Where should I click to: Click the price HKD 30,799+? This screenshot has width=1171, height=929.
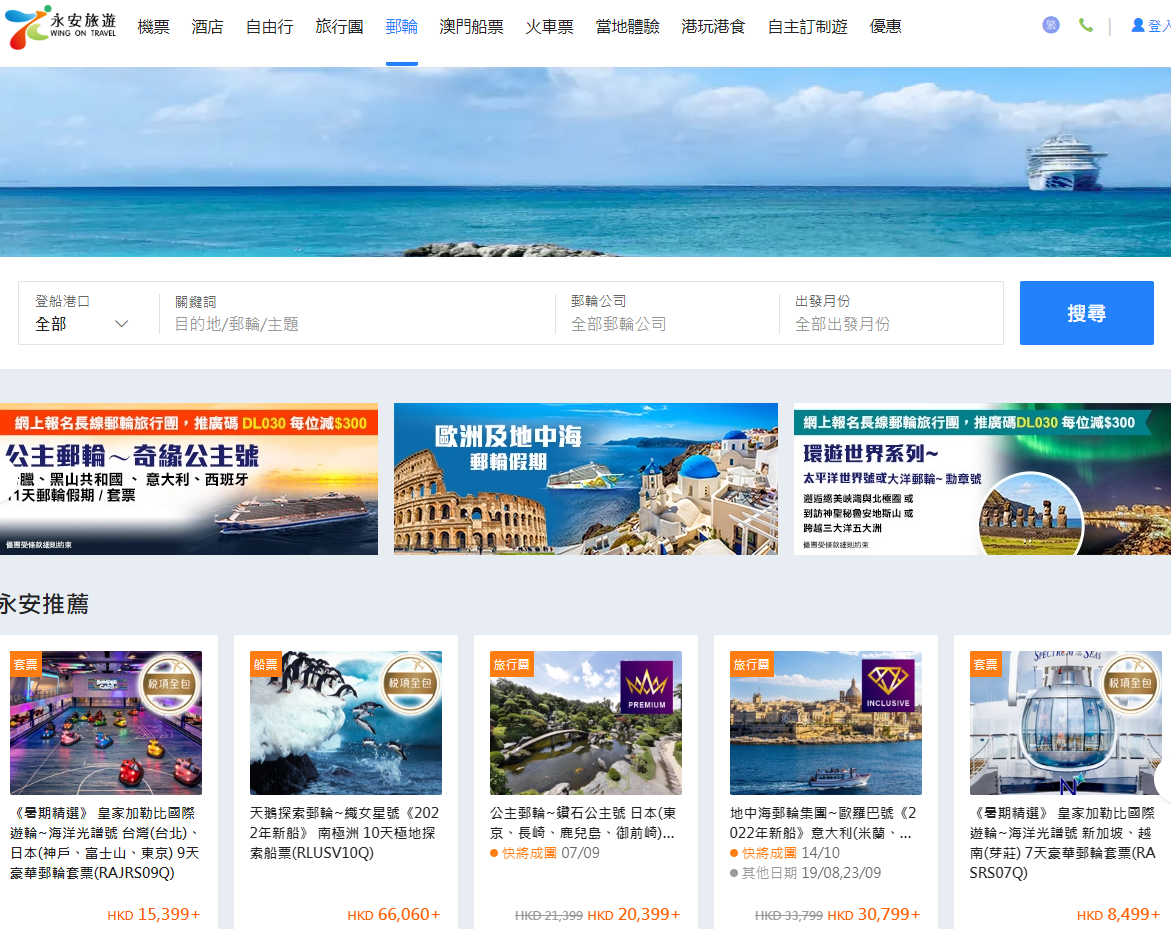click(874, 915)
